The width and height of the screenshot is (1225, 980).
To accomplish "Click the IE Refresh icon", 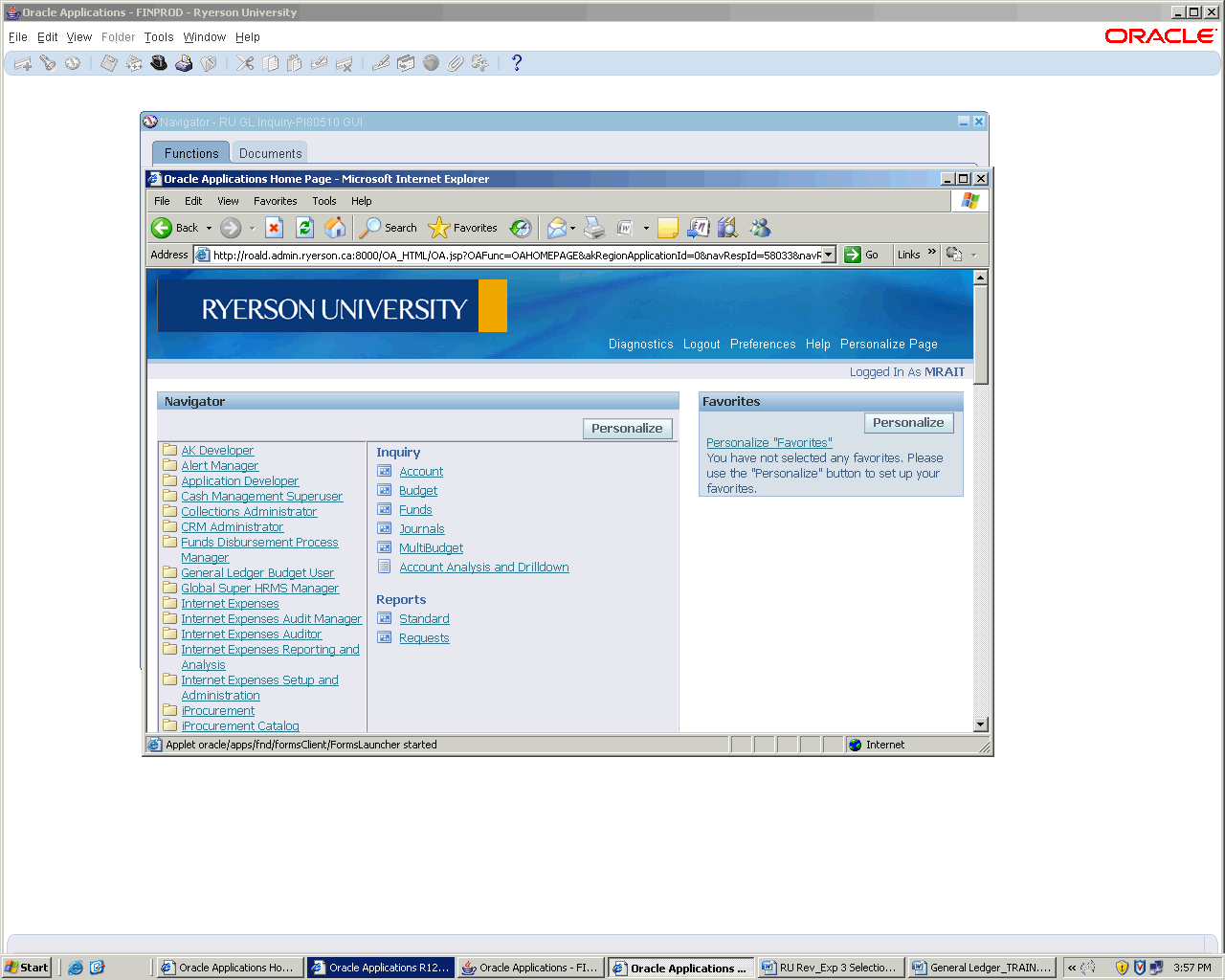I will (304, 228).
